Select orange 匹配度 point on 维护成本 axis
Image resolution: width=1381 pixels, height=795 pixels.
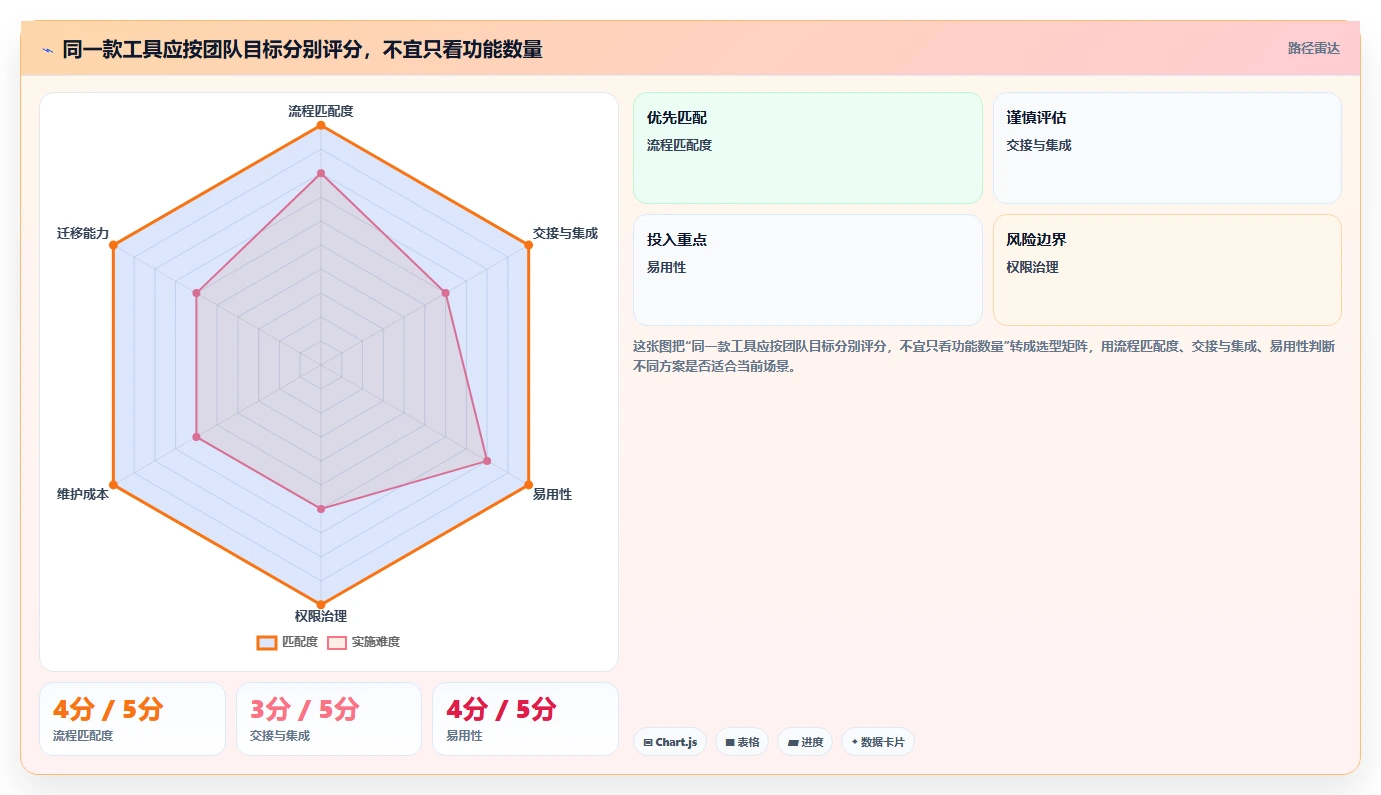[113, 485]
